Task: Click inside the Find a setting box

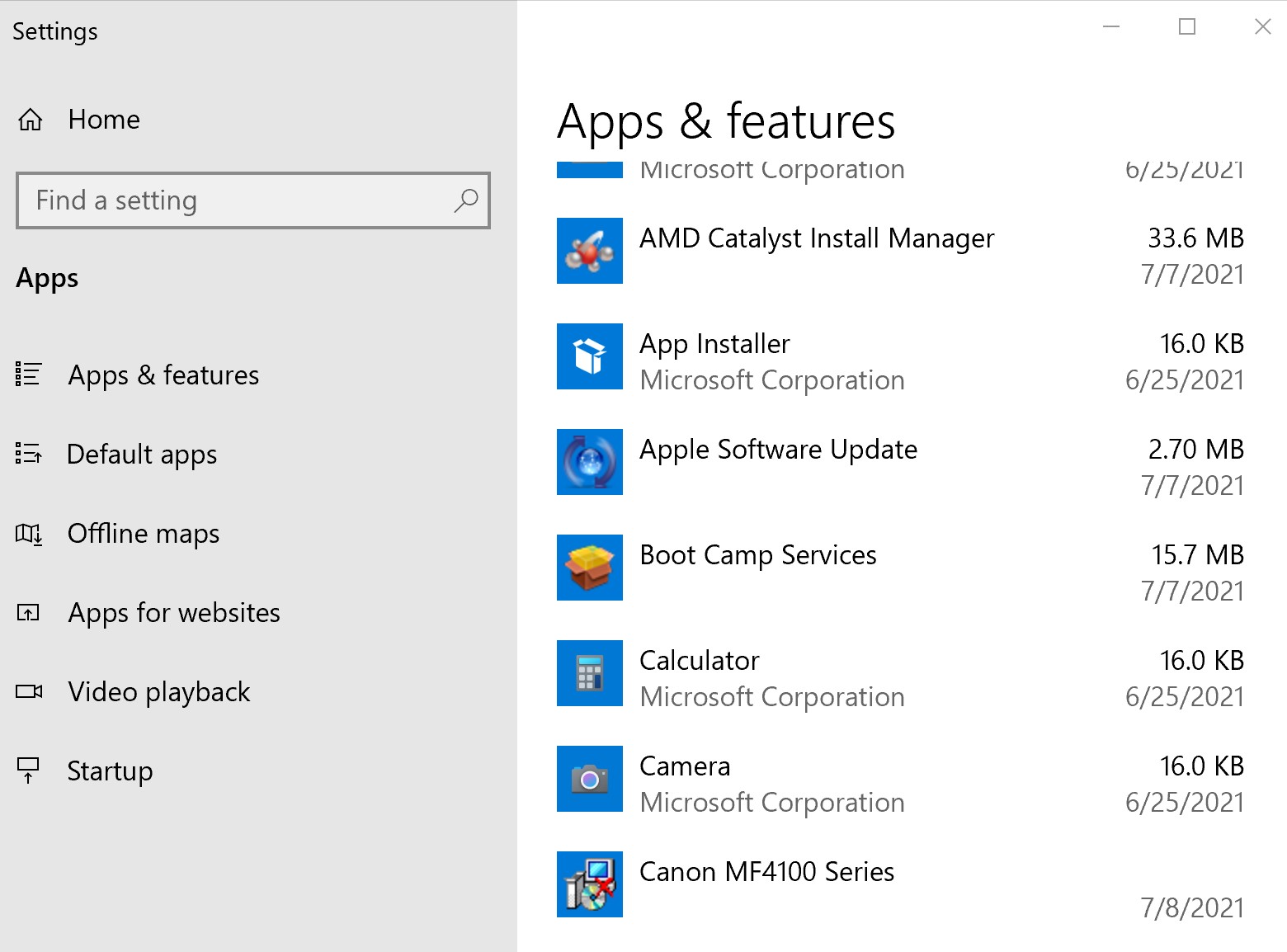Action: [231, 200]
